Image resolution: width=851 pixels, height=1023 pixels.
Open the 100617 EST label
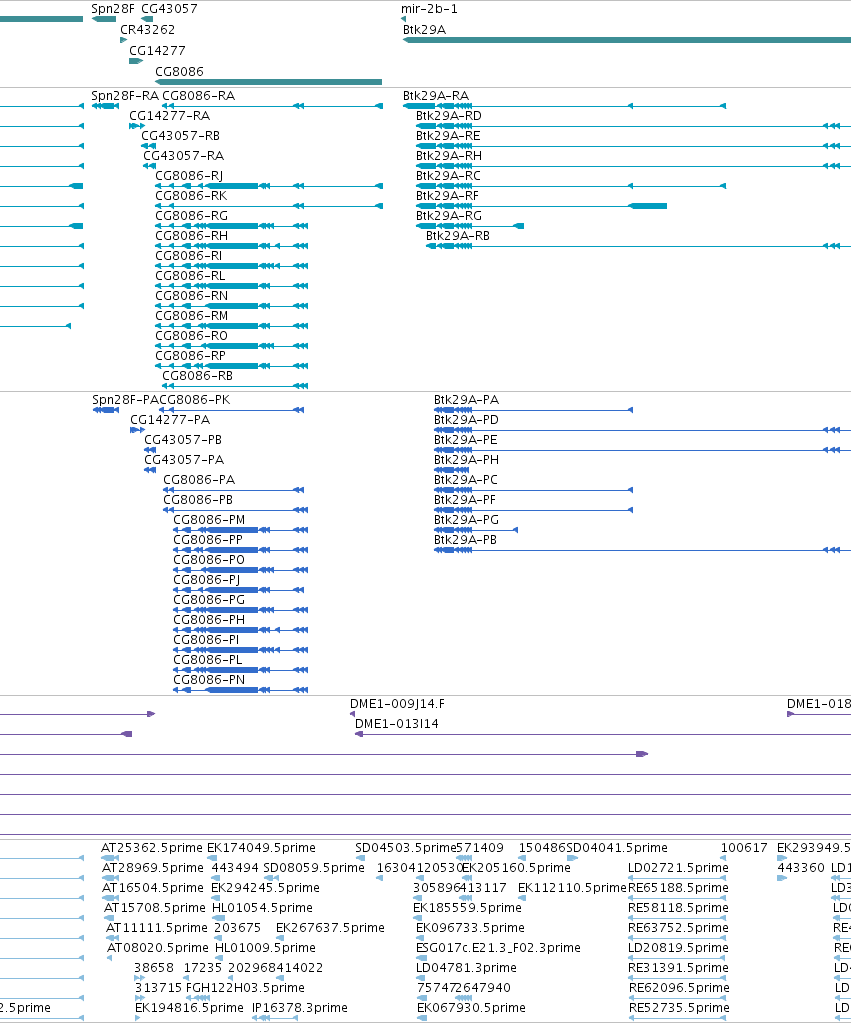click(744, 847)
